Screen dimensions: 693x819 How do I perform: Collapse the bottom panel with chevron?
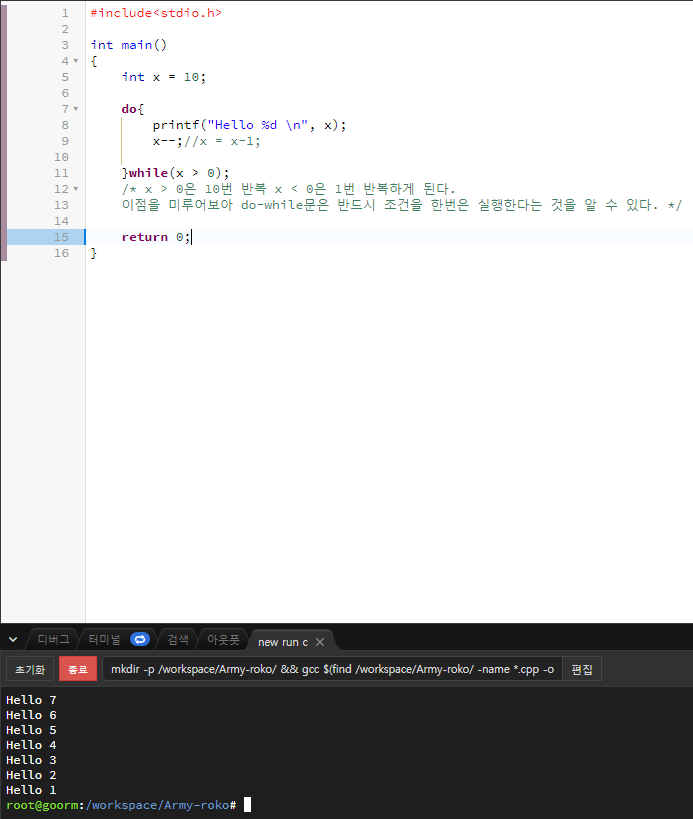click(13, 639)
